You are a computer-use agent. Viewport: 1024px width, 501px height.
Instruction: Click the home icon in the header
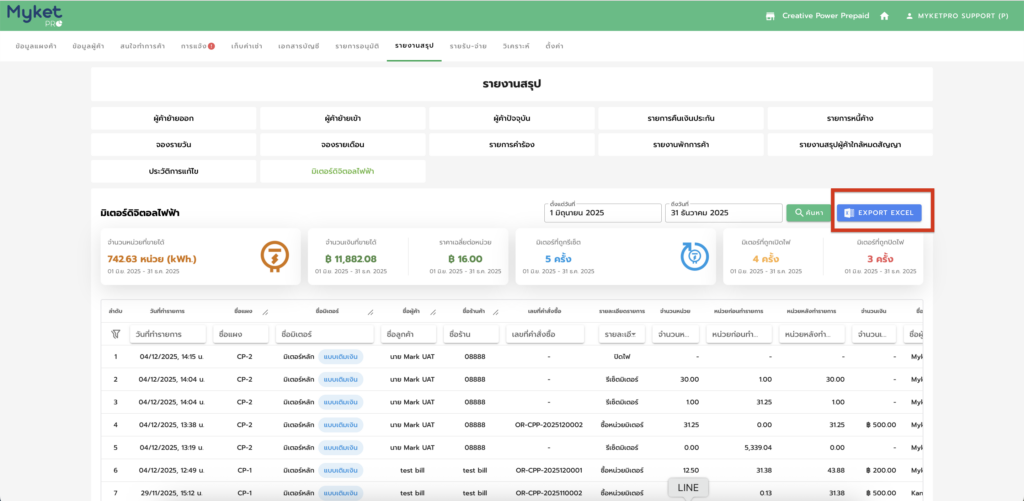[884, 16]
